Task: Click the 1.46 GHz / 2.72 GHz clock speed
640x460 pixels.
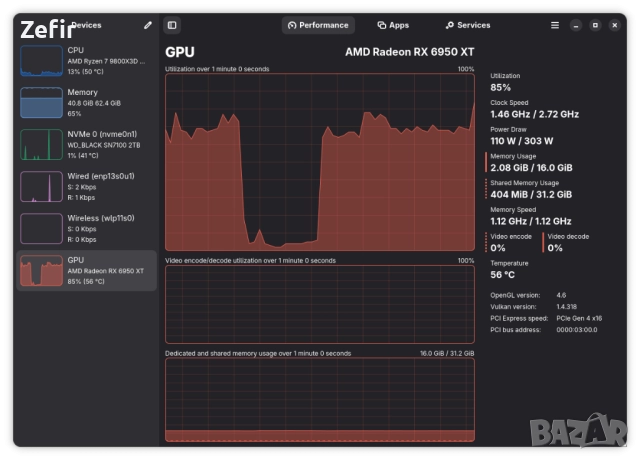Action: [534, 114]
